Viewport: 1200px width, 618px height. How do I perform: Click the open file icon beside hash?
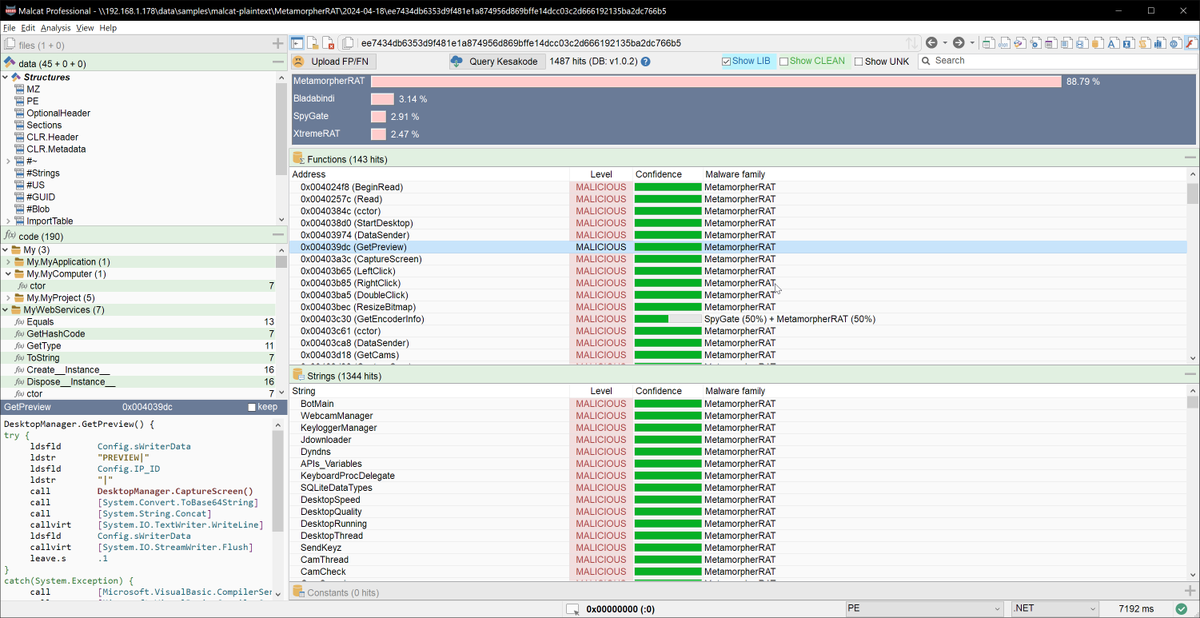(313, 43)
